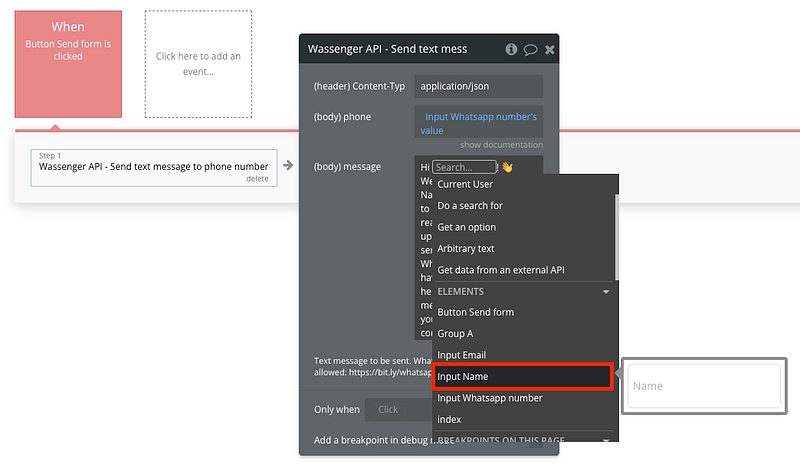Select 'Button Send form' element
The width and height of the screenshot is (800, 467).
point(476,312)
